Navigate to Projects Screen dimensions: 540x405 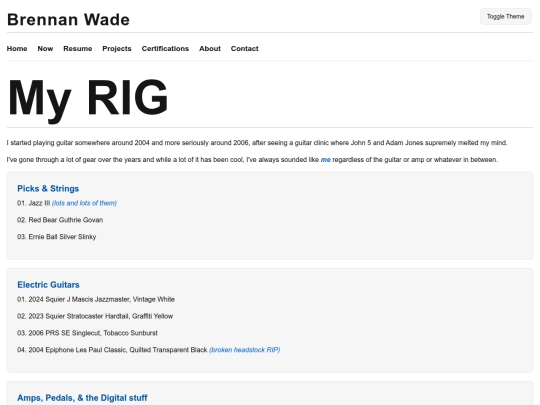[x=117, y=49]
